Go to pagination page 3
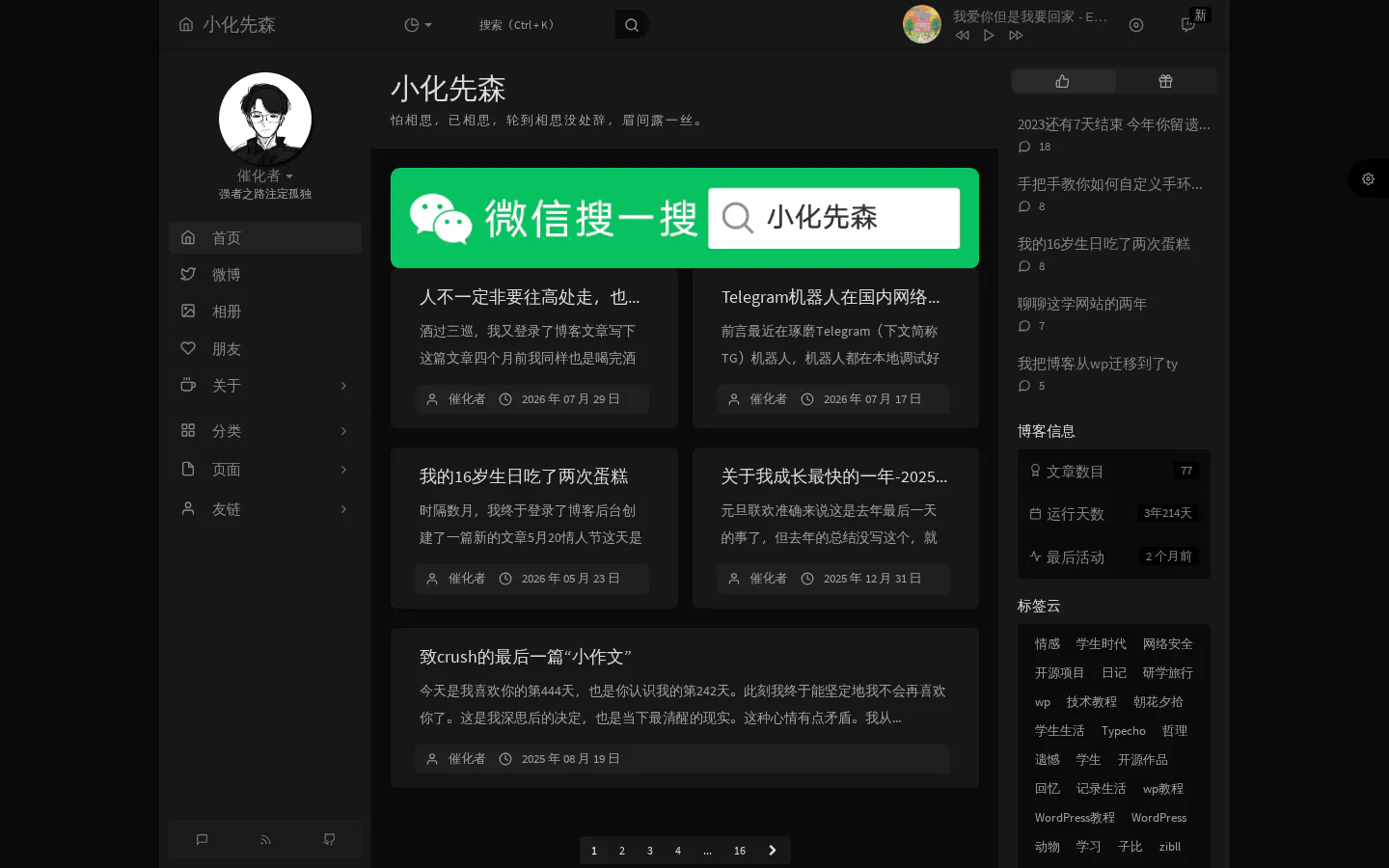The image size is (1389, 868). pyautogui.click(x=650, y=851)
